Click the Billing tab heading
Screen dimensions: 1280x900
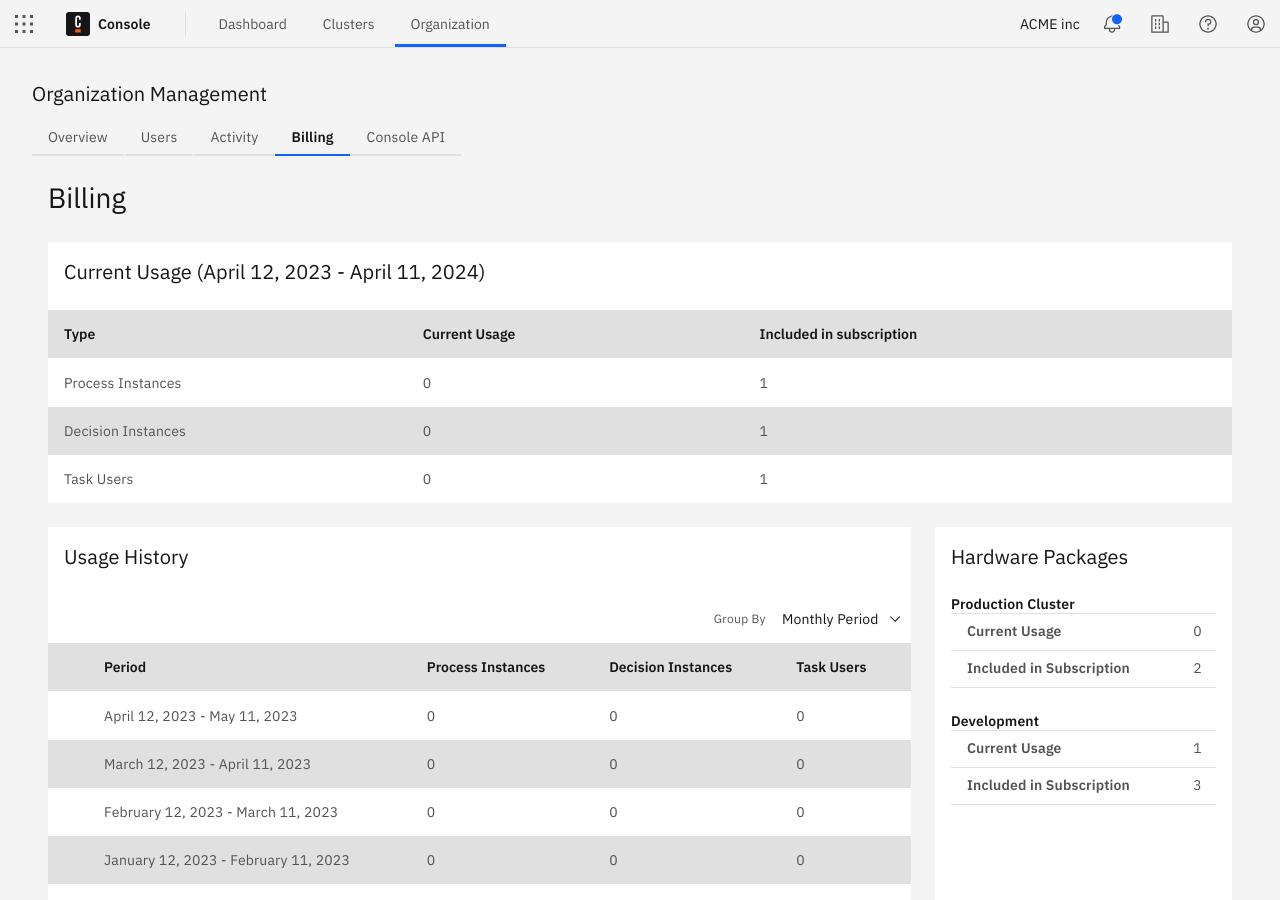[312, 137]
